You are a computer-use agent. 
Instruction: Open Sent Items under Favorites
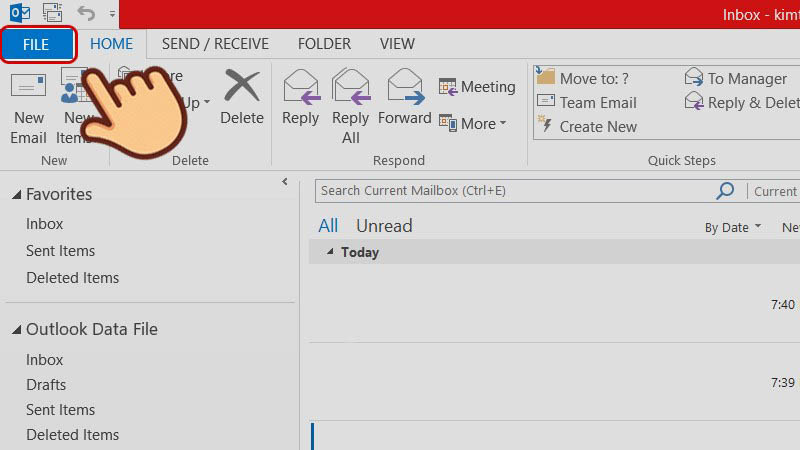(61, 251)
